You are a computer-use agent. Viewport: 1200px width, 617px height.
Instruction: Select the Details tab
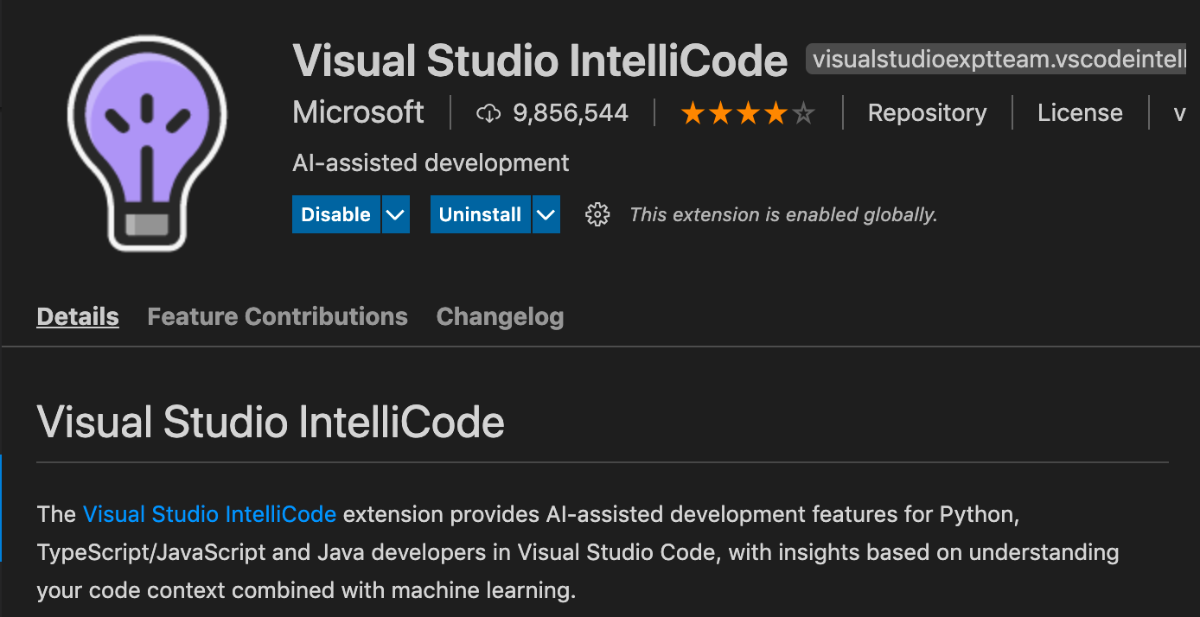pos(77,316)
